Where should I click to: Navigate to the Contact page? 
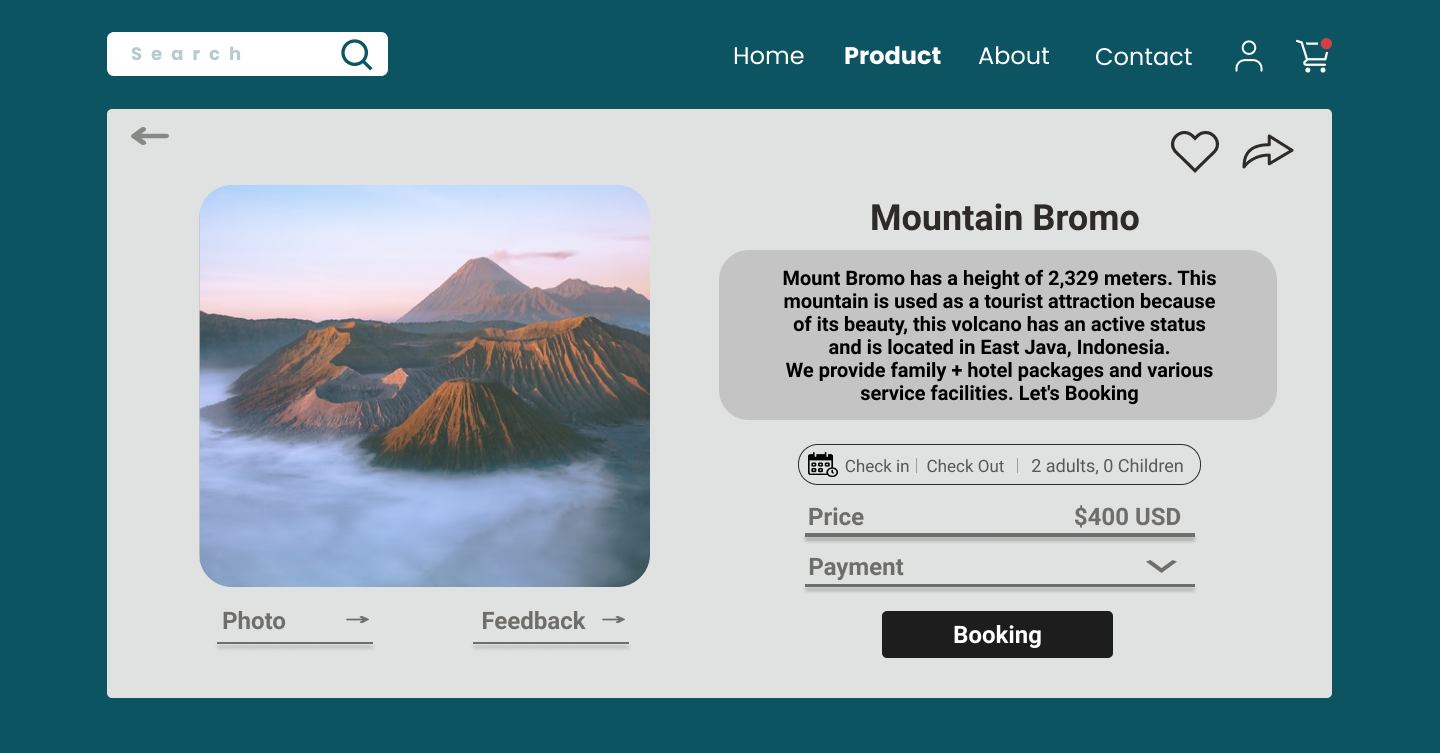click(1143, 57)
